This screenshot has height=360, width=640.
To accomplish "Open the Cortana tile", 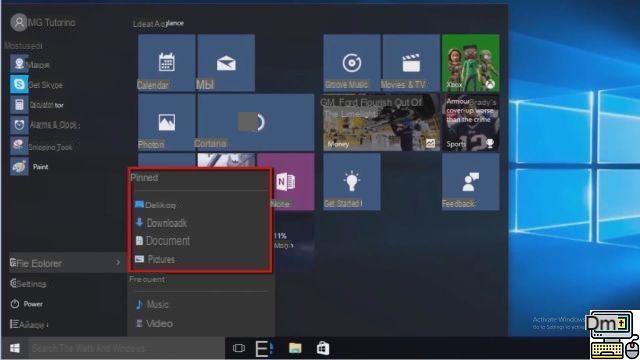I will (256, 122).
